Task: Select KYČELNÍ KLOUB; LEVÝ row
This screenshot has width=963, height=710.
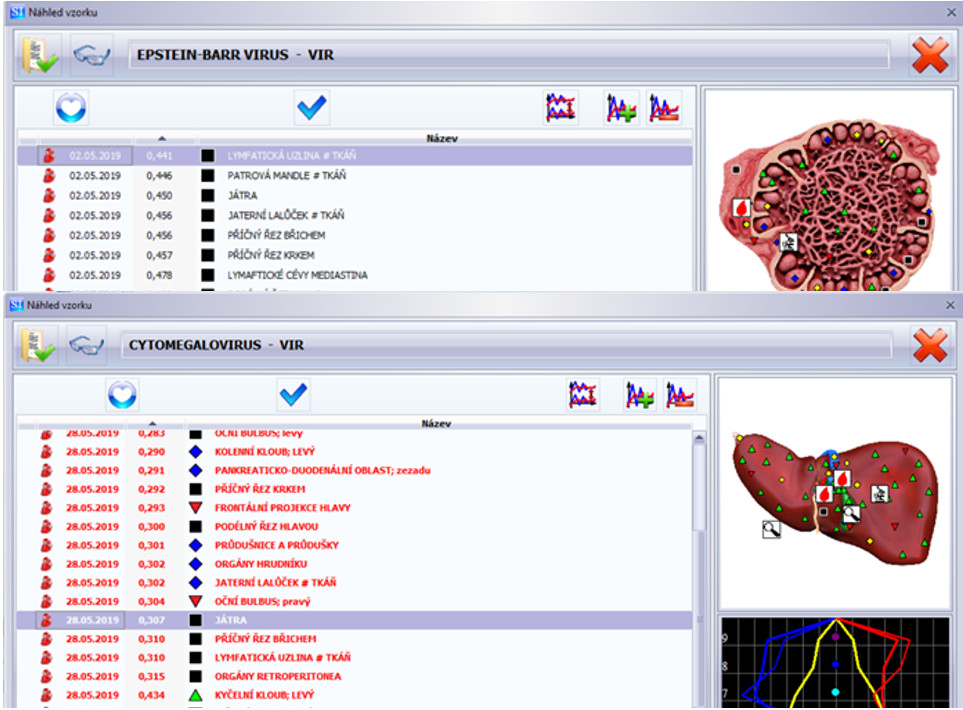Action: (x=354, y=695)
